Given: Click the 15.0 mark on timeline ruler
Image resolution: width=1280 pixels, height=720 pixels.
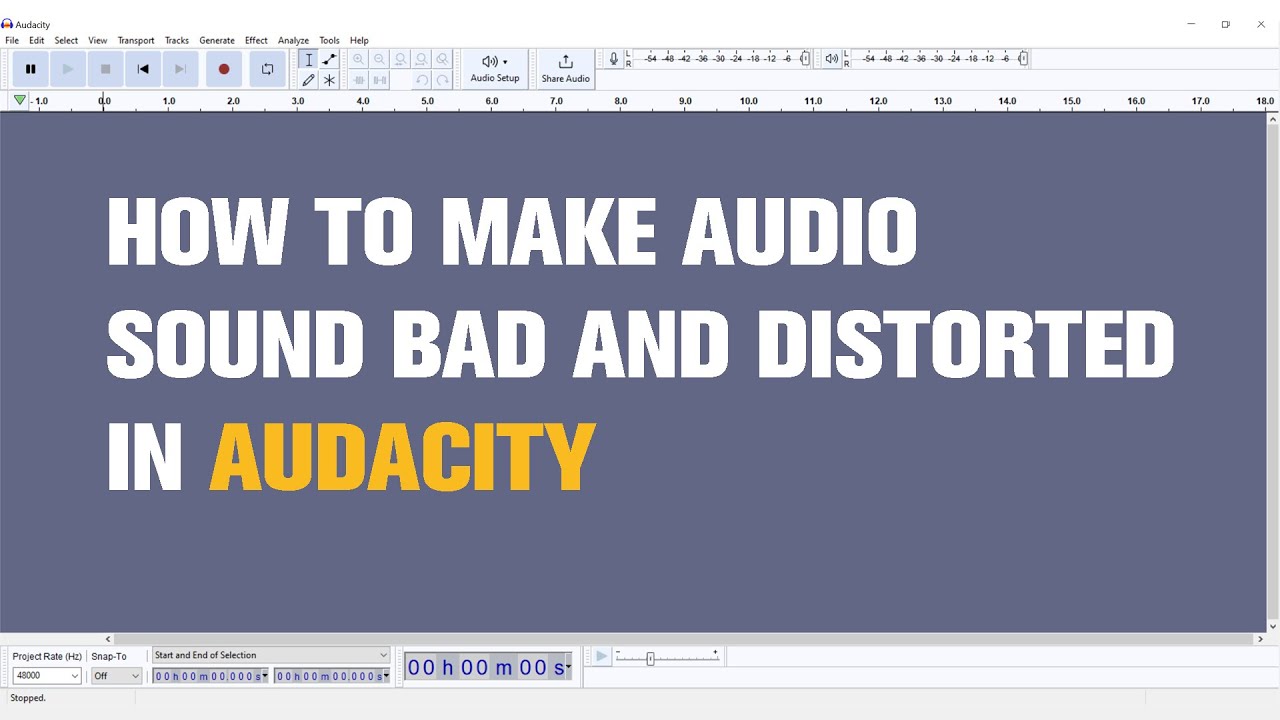Looking at the screenshot, I should (x=1072, y=101).
